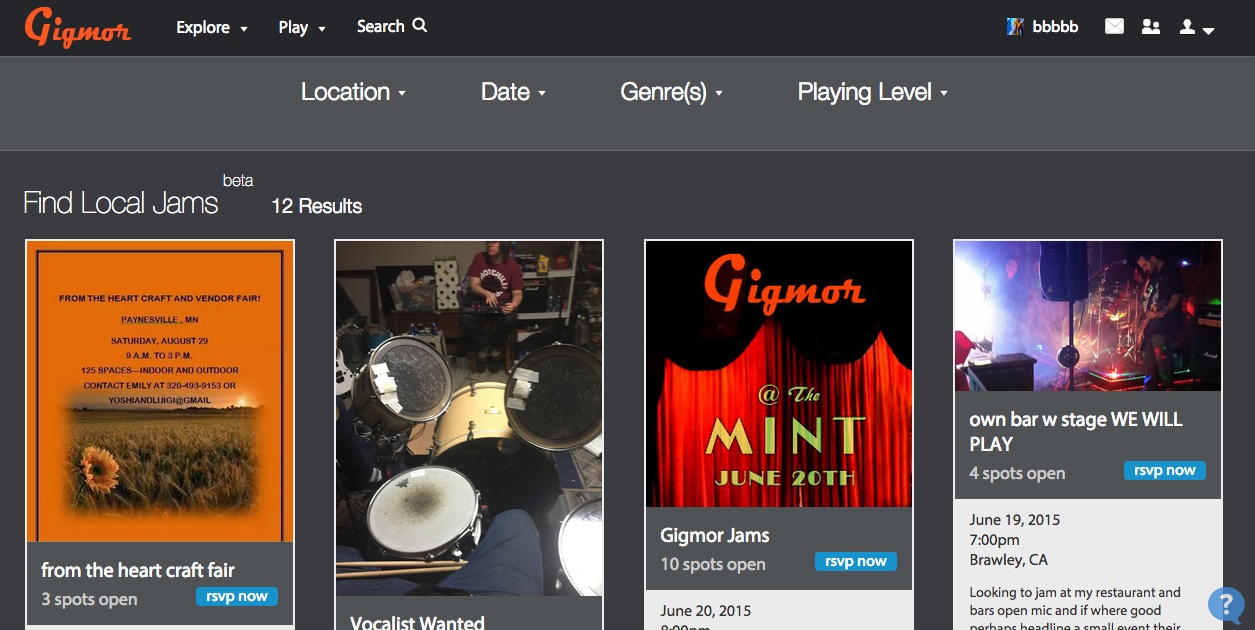Screen dimensions: 1255x630
Task: Click the search magnifying glass icon
Action: 420,26
